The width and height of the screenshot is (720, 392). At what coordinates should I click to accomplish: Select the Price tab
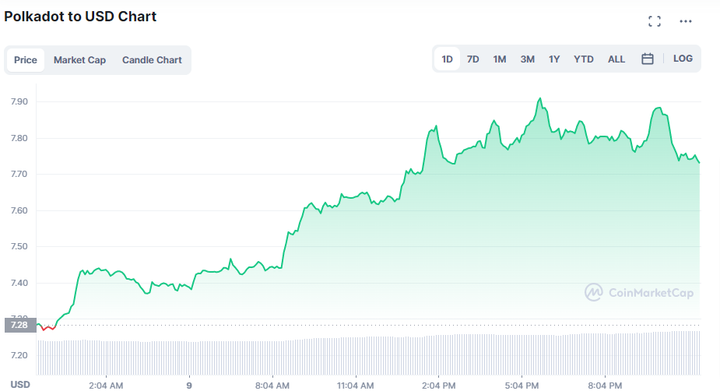click(25, 60)
